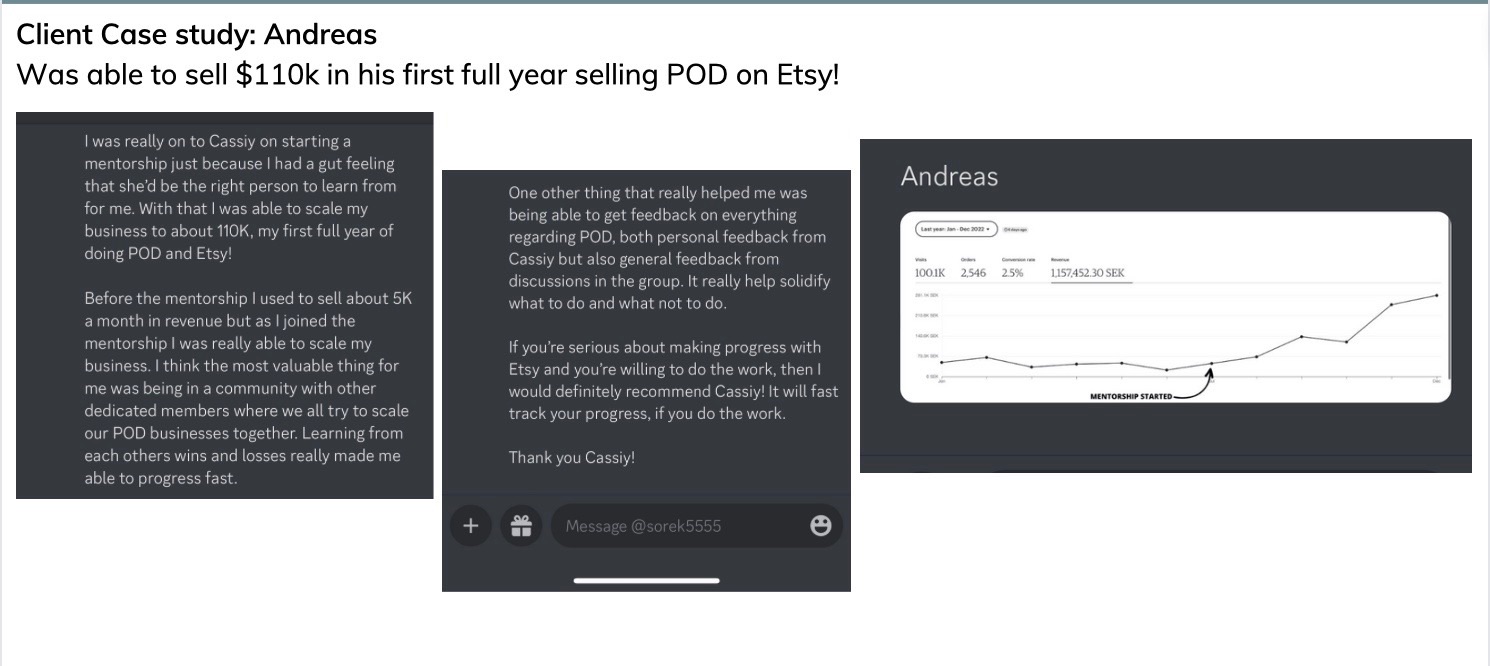The height and width of the screenshot is (666, 1490).
Task: Click the mentorship started data point
Action: [x=1211, y=364]
